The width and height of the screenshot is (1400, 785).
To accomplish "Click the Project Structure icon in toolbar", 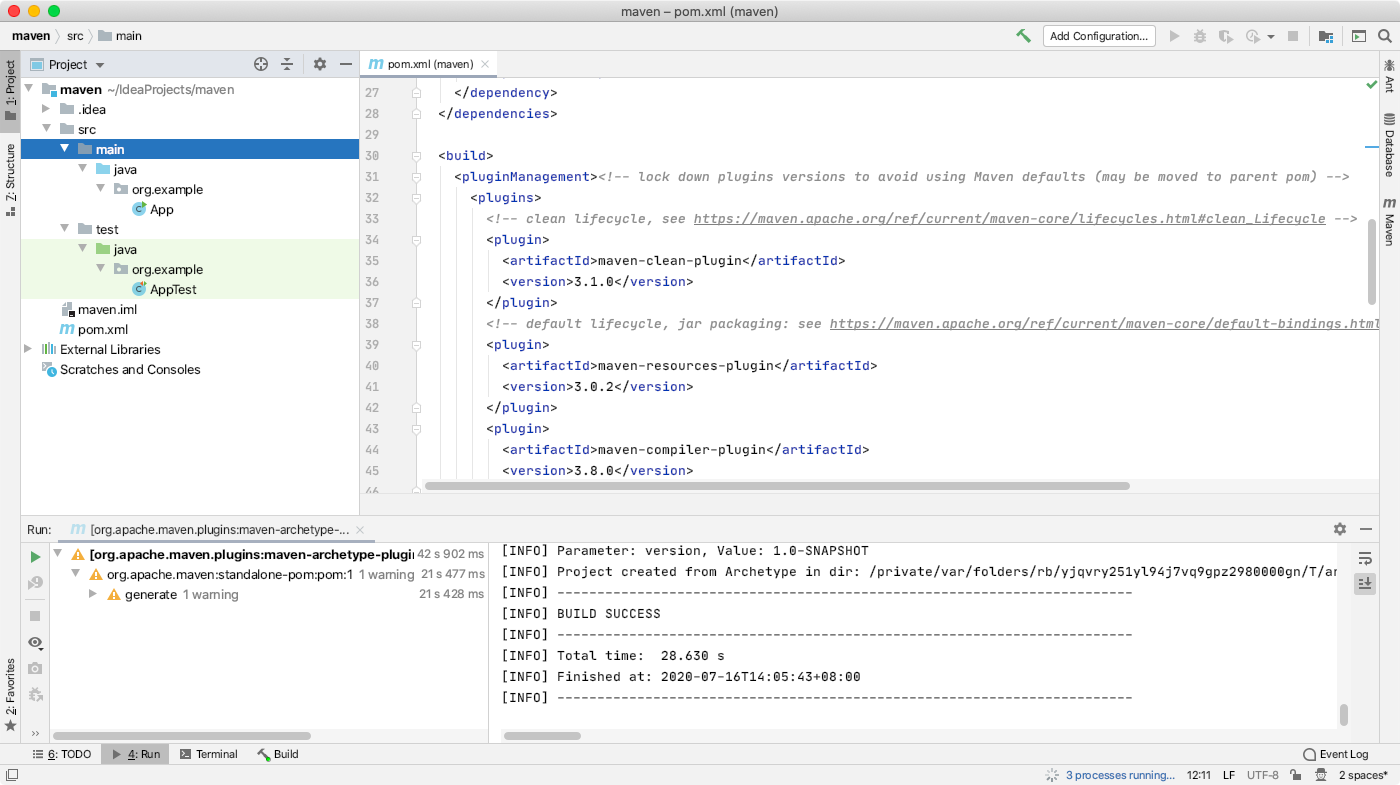I will (x=1326, y=36).
